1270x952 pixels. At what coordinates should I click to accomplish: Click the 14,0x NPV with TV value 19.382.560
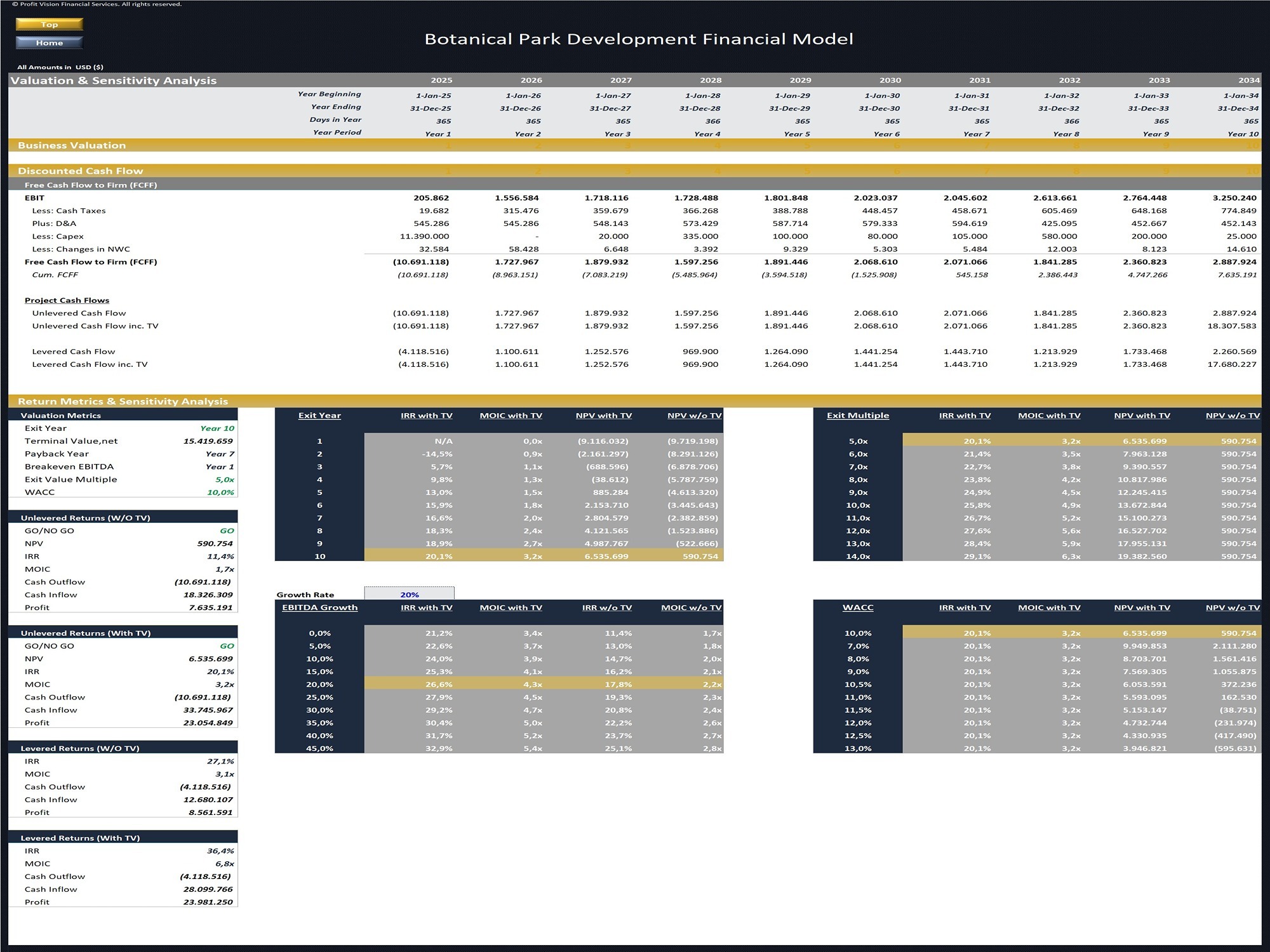(x=1144, y=556)
